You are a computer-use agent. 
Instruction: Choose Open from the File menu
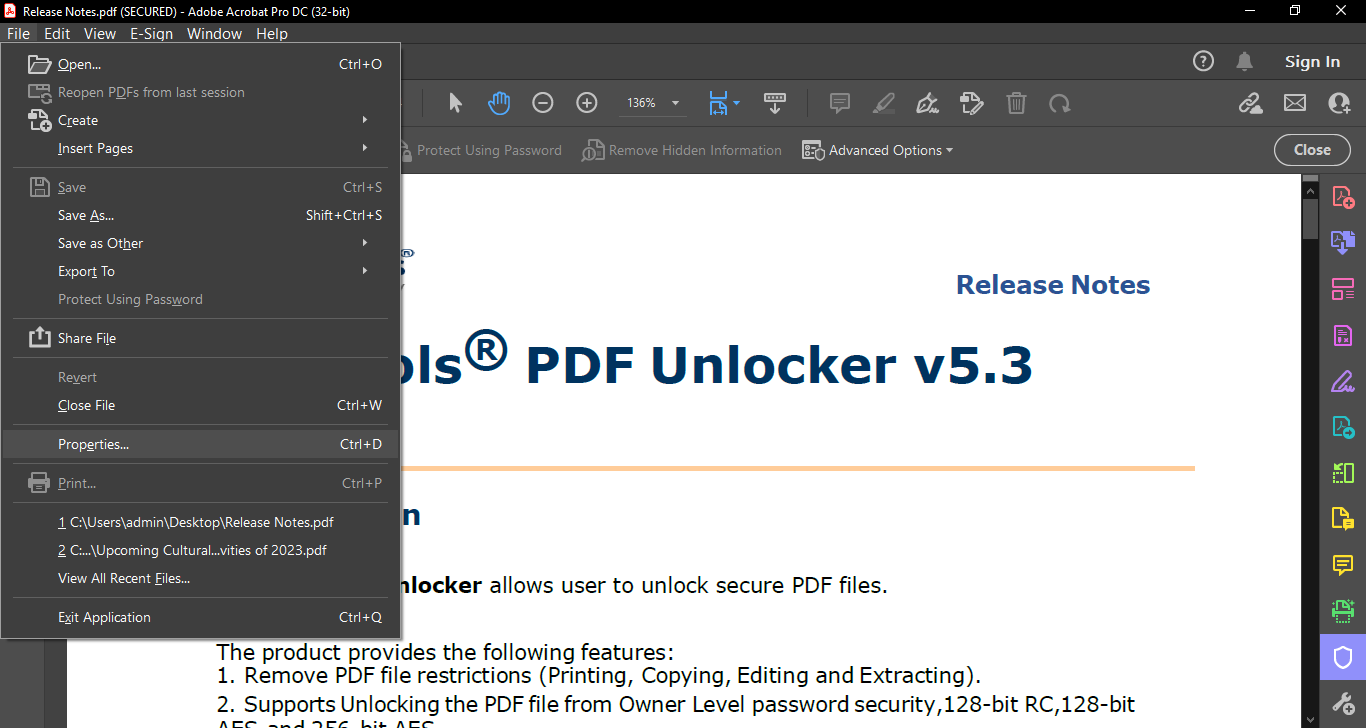(x=200, y=64)
